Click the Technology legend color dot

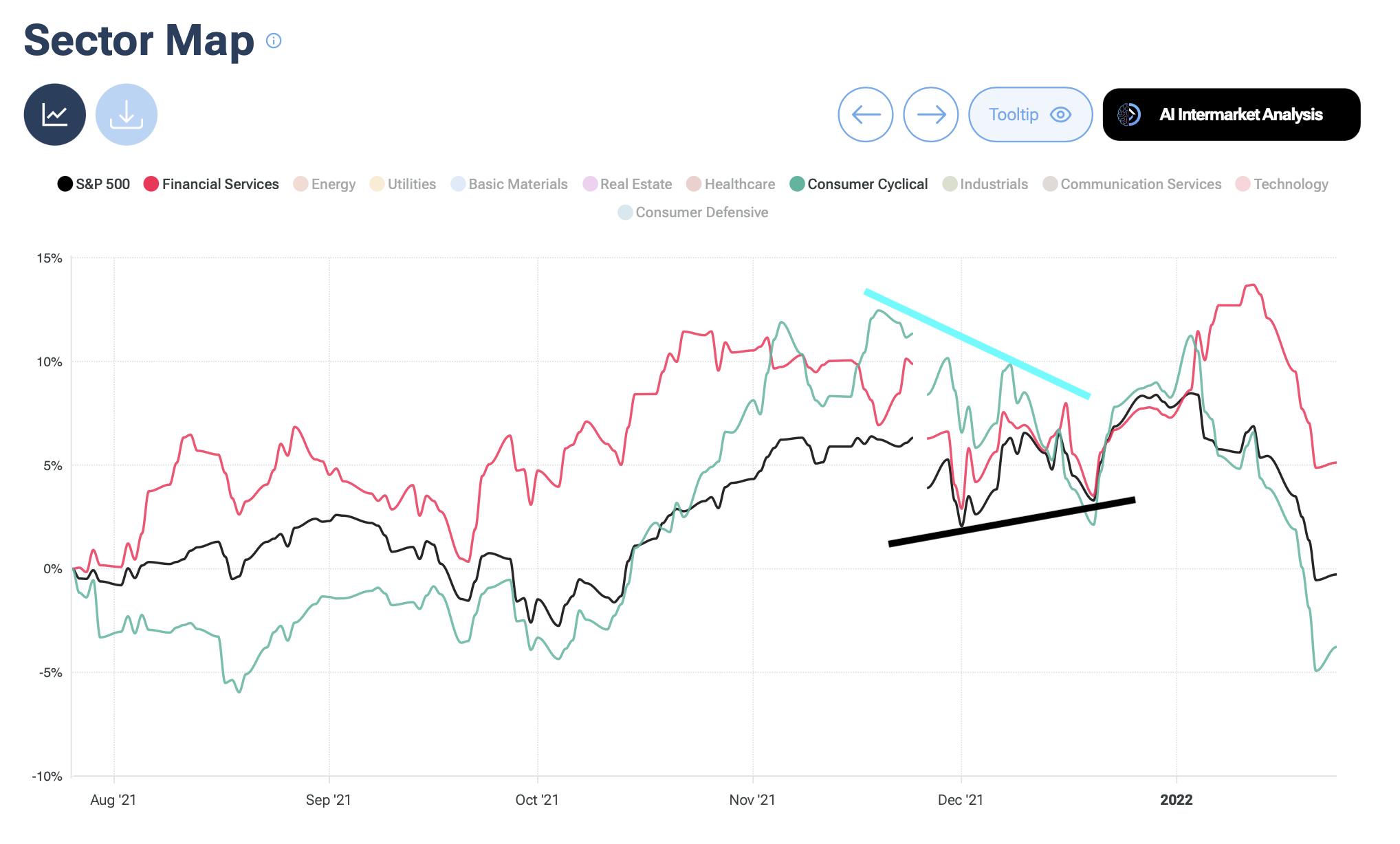coord(1243,184)
